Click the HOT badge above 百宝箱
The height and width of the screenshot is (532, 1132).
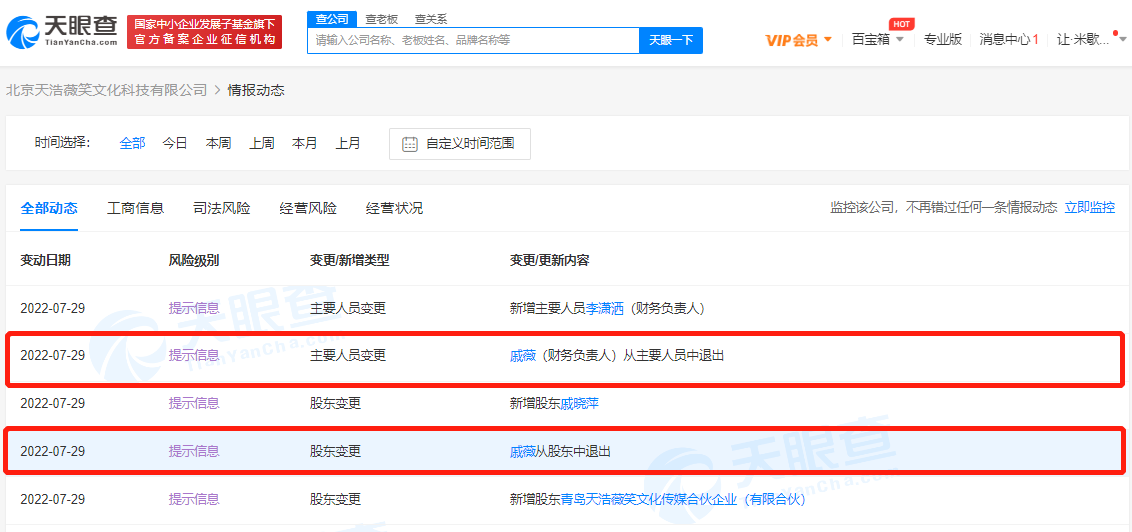tap(900, 23)
